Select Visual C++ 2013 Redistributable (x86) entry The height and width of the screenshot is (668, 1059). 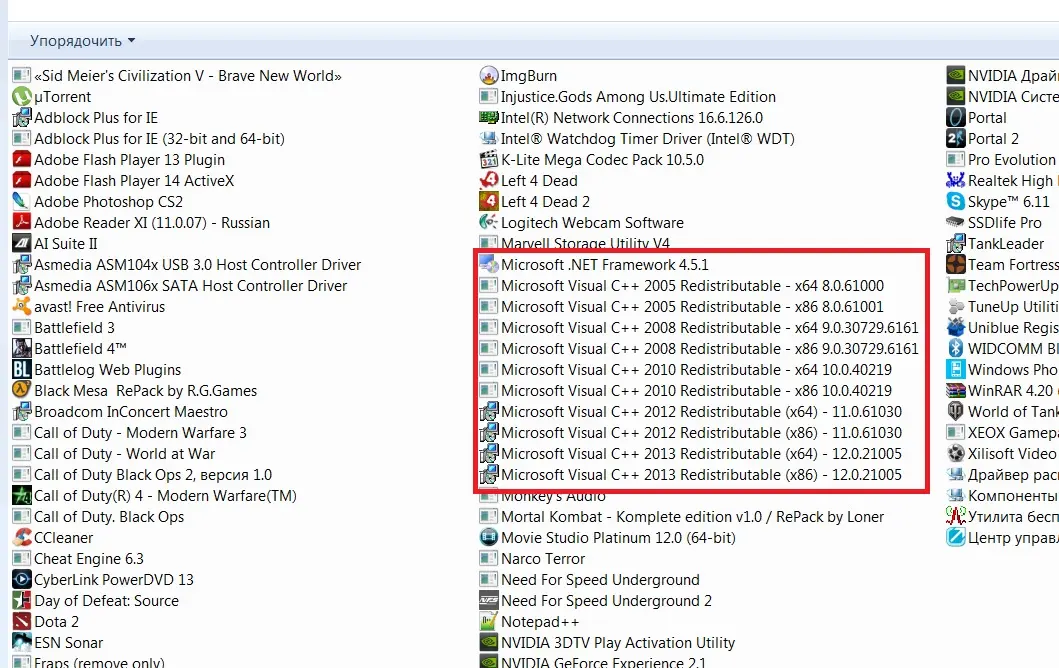coord(701,475)
